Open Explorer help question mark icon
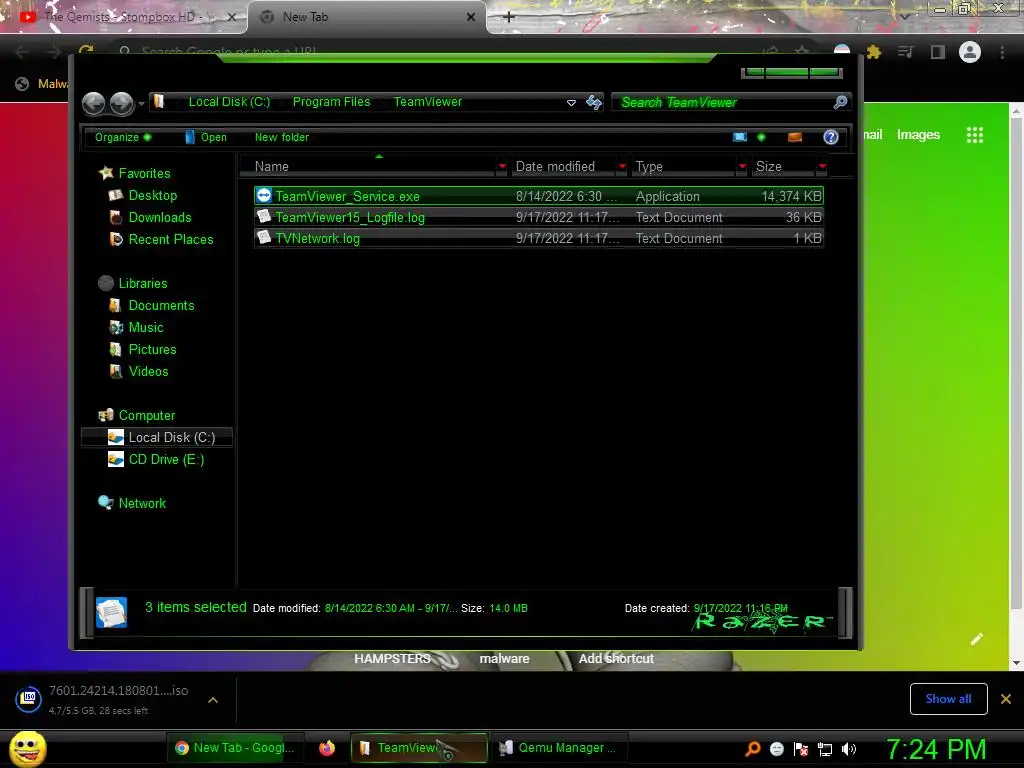This screenshot has width=1024, height=768. [831, 137]
